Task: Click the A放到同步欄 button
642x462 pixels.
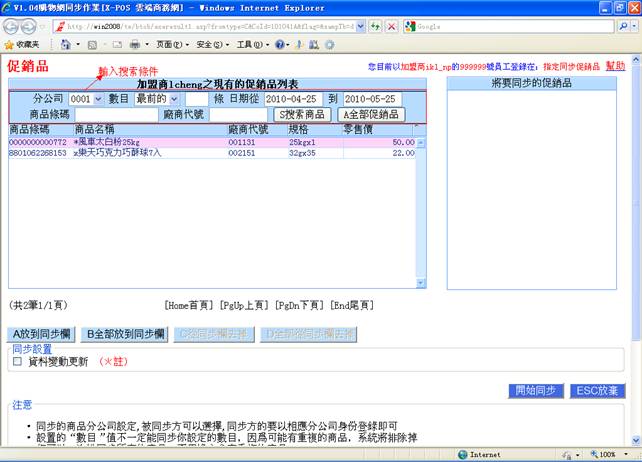Action: tap(43, 333)
